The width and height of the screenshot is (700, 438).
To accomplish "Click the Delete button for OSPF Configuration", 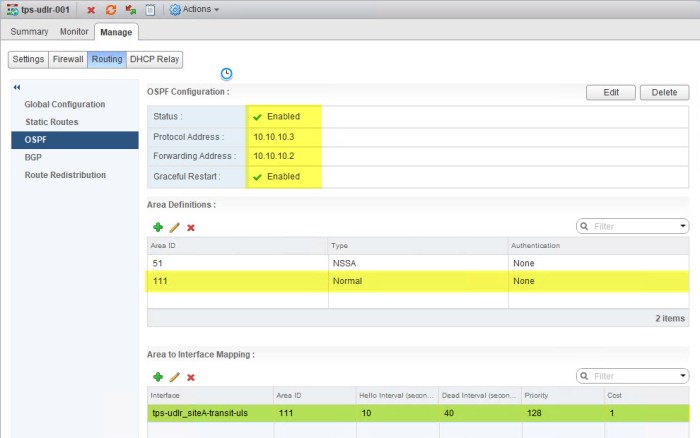I will [664, 92].
